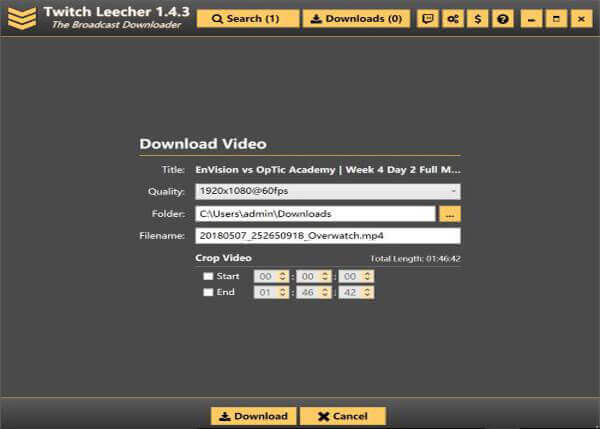The width and height of the screenshot is (600, 429).
Task: Click the Download button at bottom
Action: pos(253,416)
